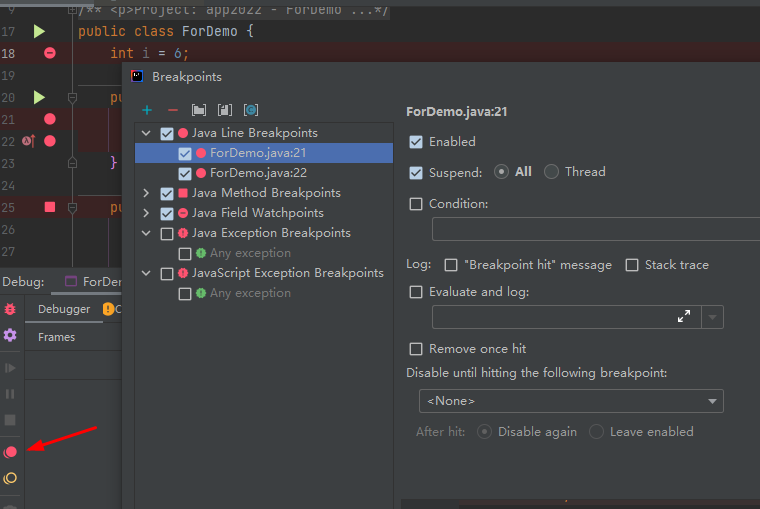Click Resume Program icon
The image size is (760, 509).
pos(10,368)
